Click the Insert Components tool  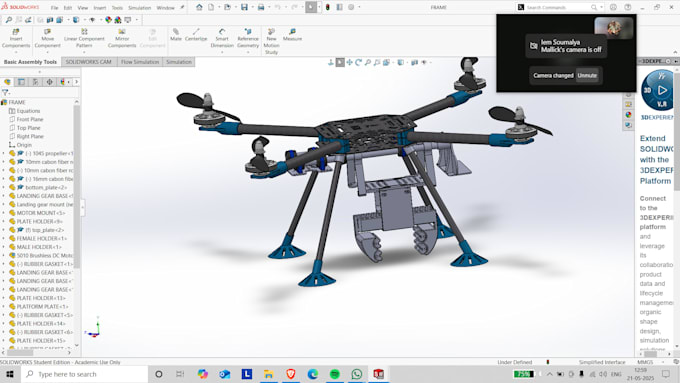click(16, 38)
